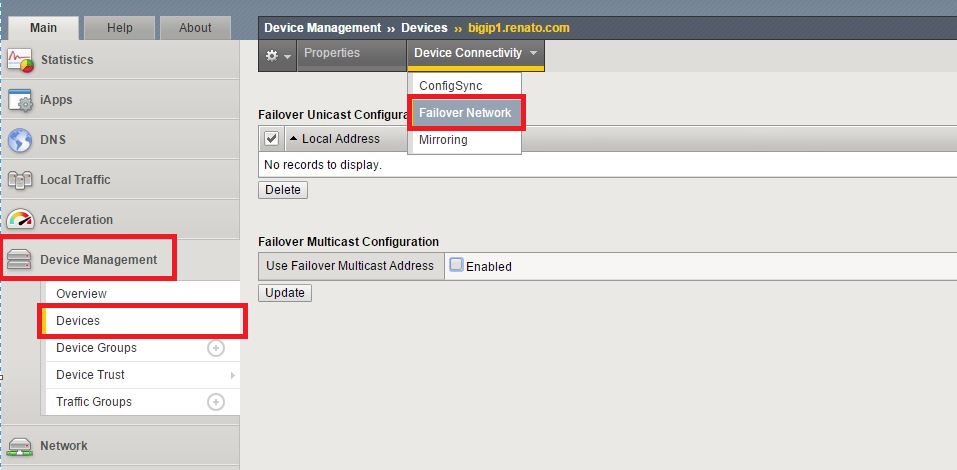957x470 pixels.
Task: Click the Device Management server icon
Action: 20,260
